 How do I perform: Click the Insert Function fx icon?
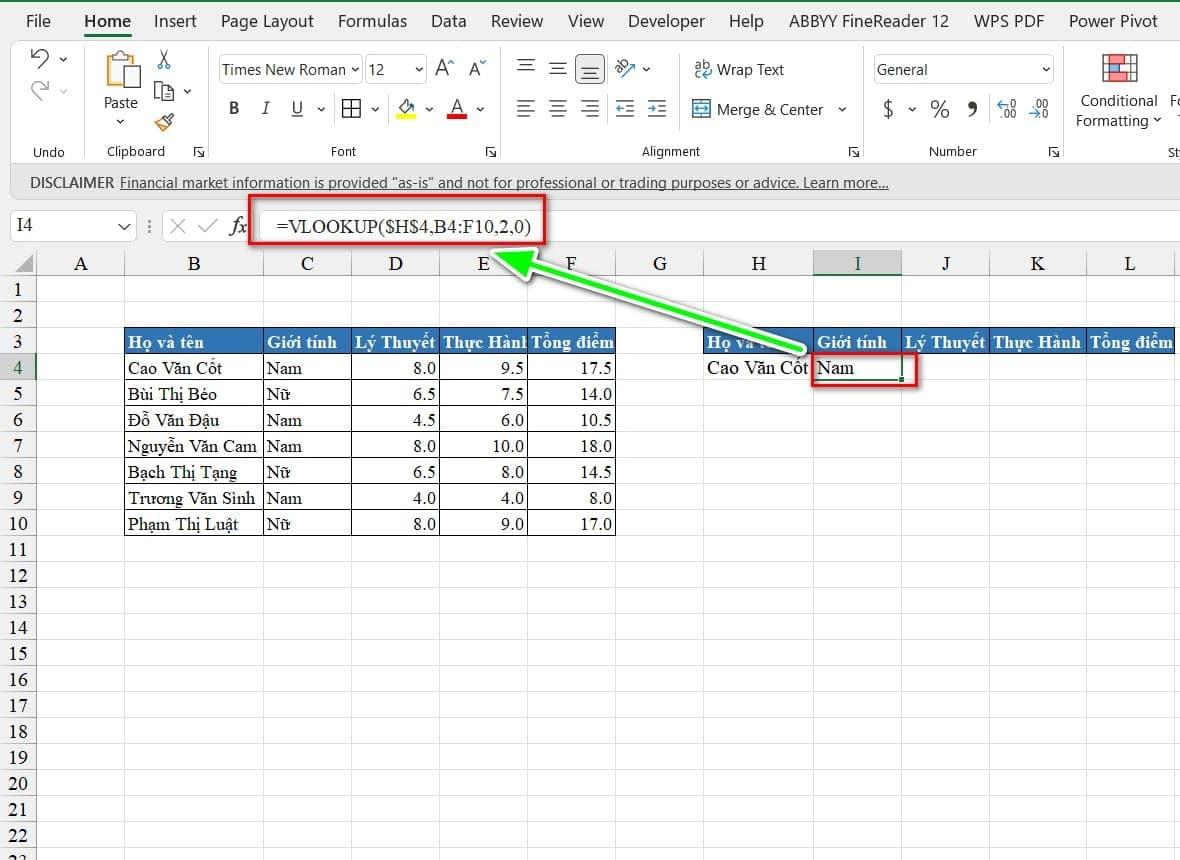238,226
